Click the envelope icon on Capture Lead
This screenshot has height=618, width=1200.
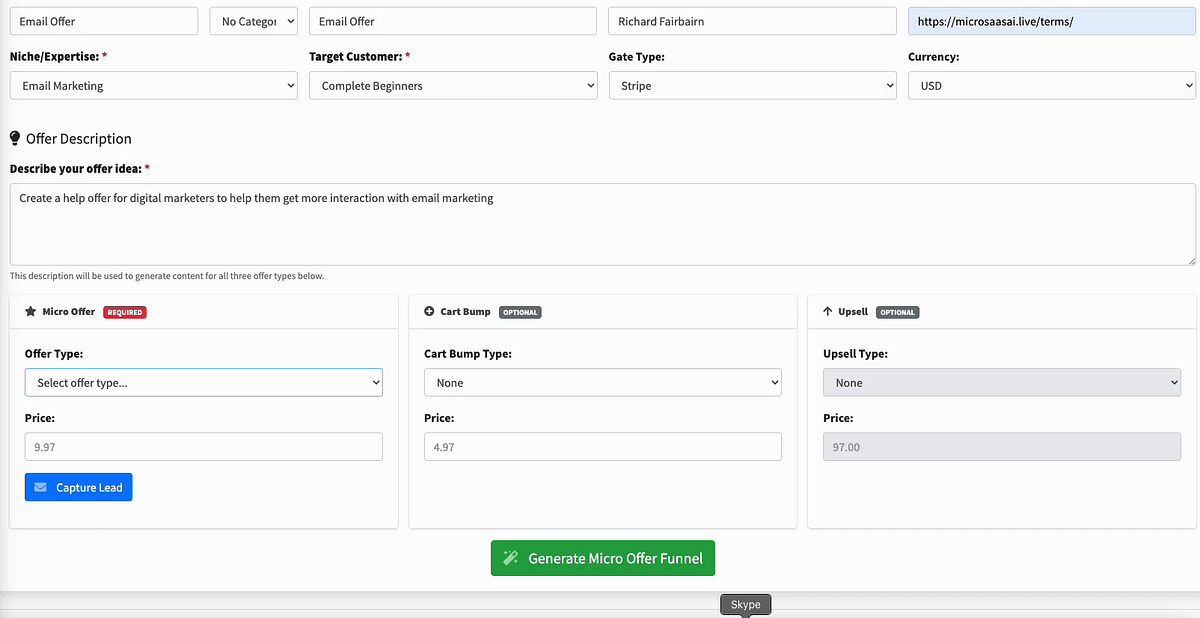click(x=40, y=488)
